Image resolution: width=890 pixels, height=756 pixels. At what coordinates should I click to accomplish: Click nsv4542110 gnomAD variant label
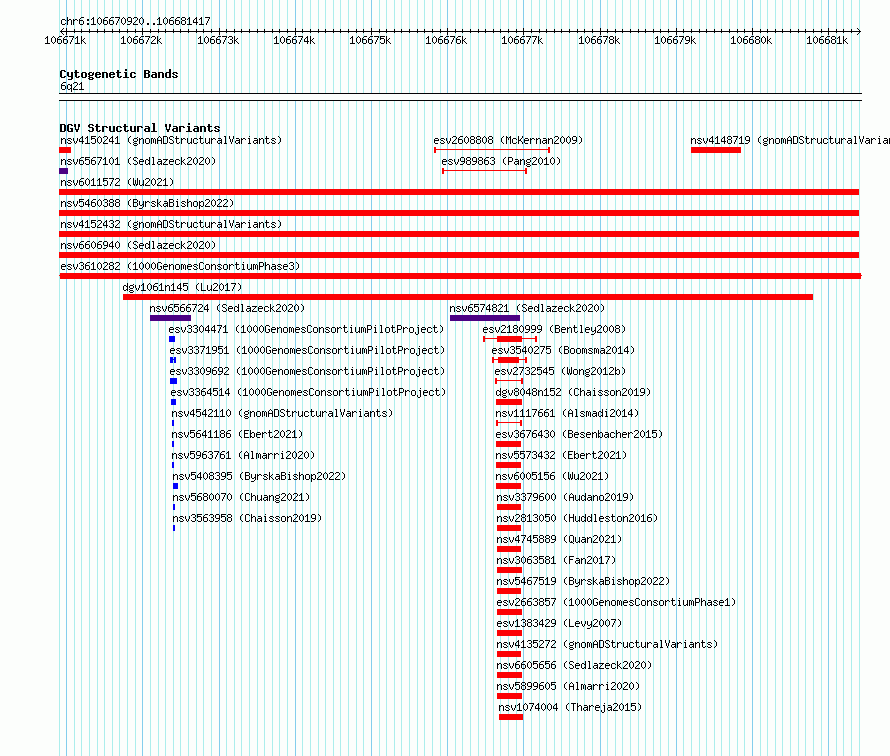click(x=282, y=413)
